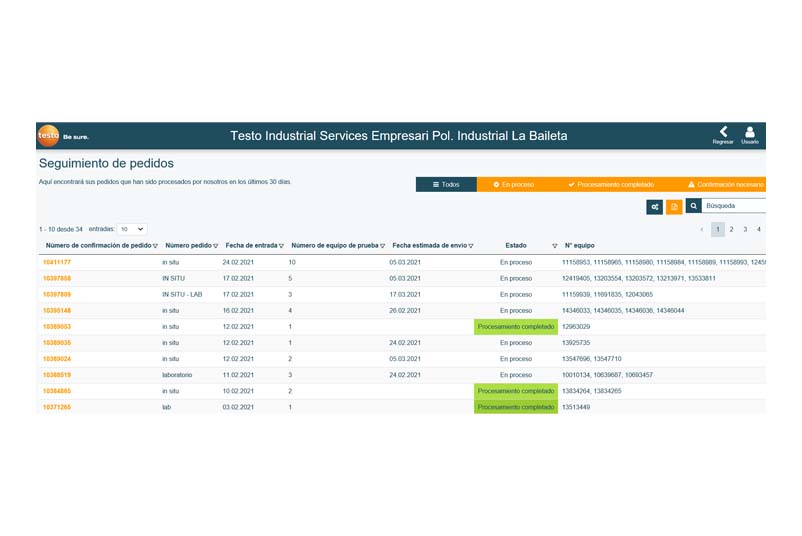This screenshot has height=536, width=802.
Task: Open order confirmation 10384865
Action: [57, 391]
